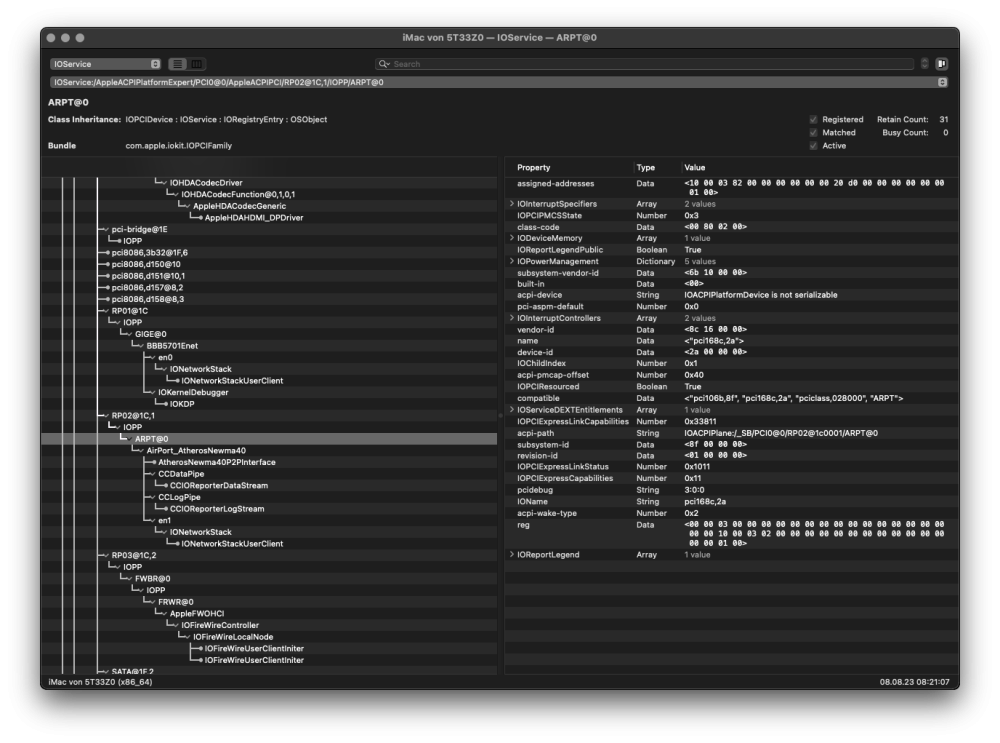Expand the IODeviceMemory property
This screenshot has height=743, width=1000.
coord(511,238)
